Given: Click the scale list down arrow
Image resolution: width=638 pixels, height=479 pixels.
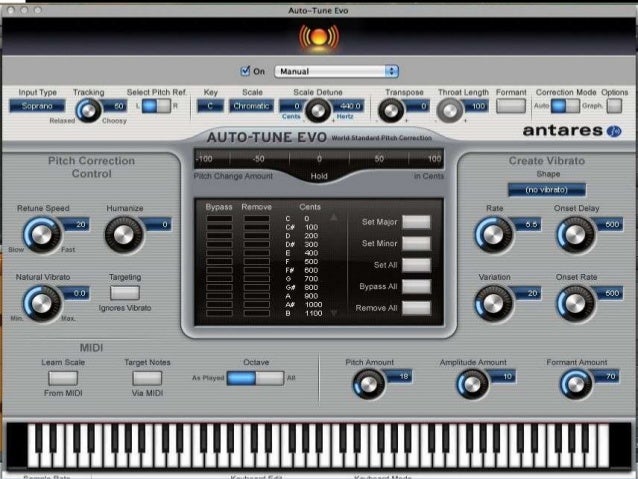Looking at the screenshot, I should (334, 313).
